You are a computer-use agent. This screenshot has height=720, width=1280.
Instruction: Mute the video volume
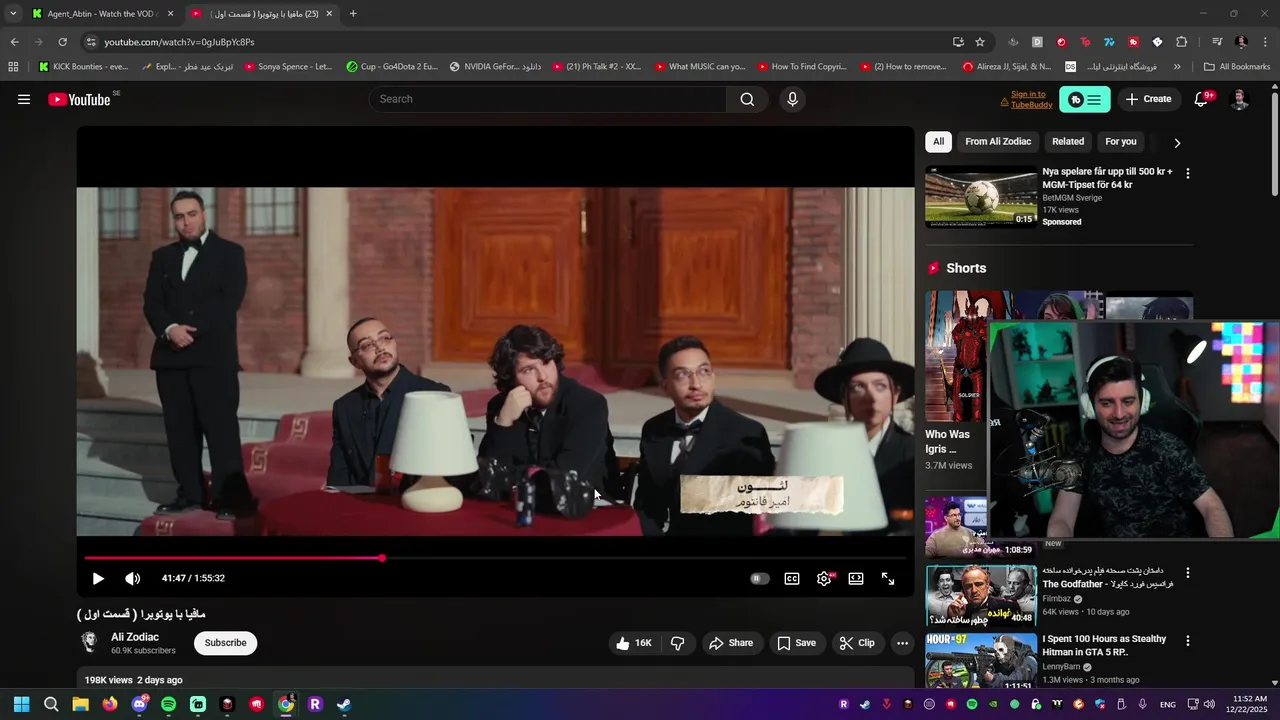click(132, 578)
